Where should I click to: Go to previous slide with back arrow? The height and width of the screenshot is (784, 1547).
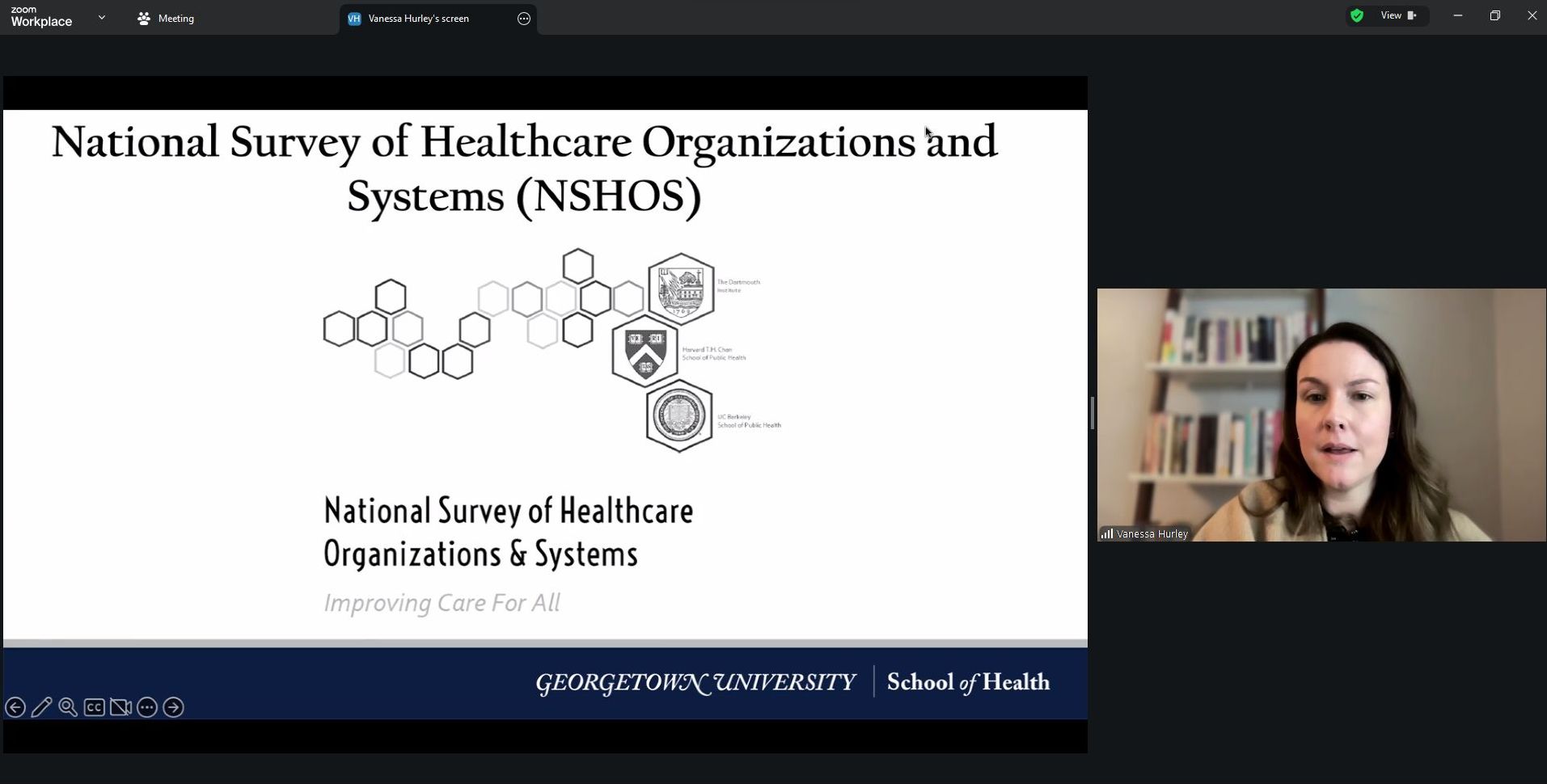coord(15,707)
